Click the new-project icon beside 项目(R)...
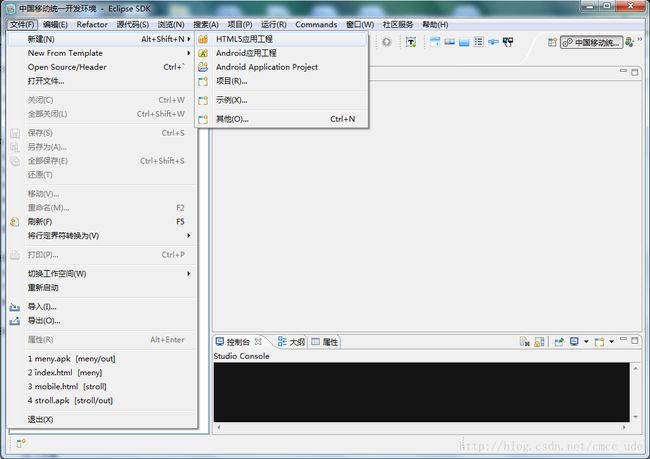The height and width of the screenshot is (459, 650). point(203,81)
